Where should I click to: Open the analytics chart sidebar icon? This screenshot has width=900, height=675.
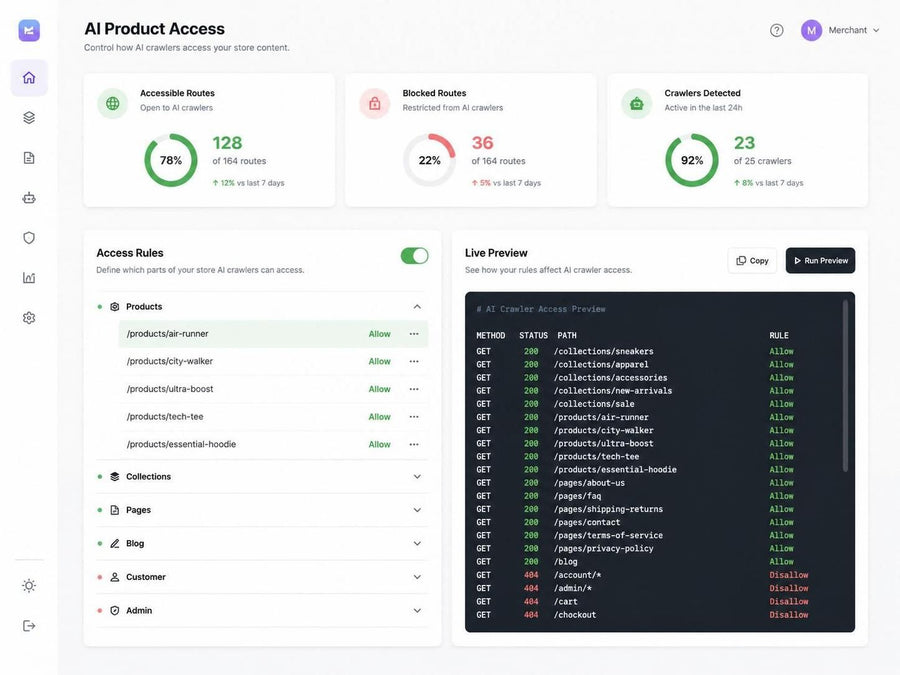29,278
